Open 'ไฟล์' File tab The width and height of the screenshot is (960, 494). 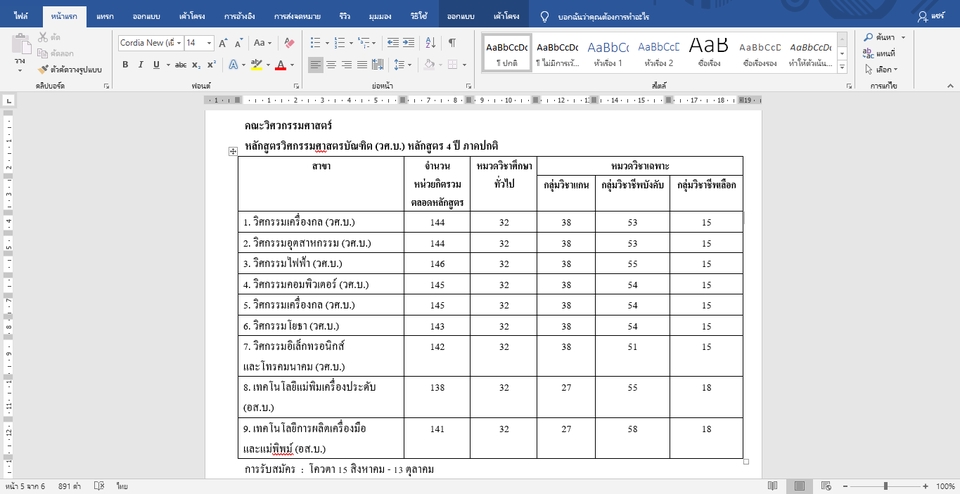pos(21,17)
